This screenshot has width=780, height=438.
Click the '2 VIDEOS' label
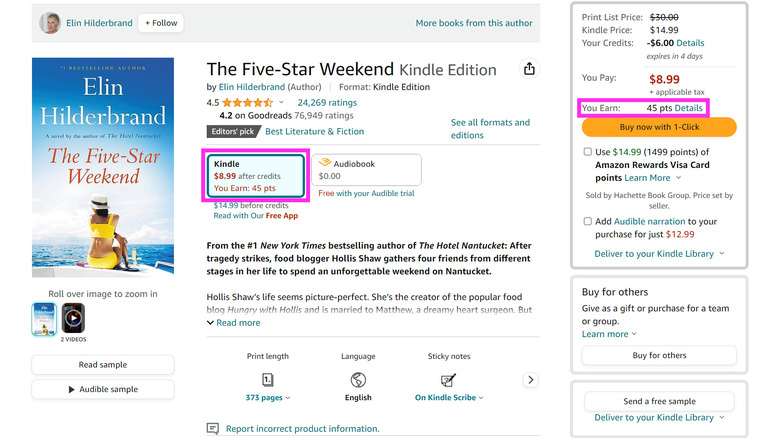[73, 339]
